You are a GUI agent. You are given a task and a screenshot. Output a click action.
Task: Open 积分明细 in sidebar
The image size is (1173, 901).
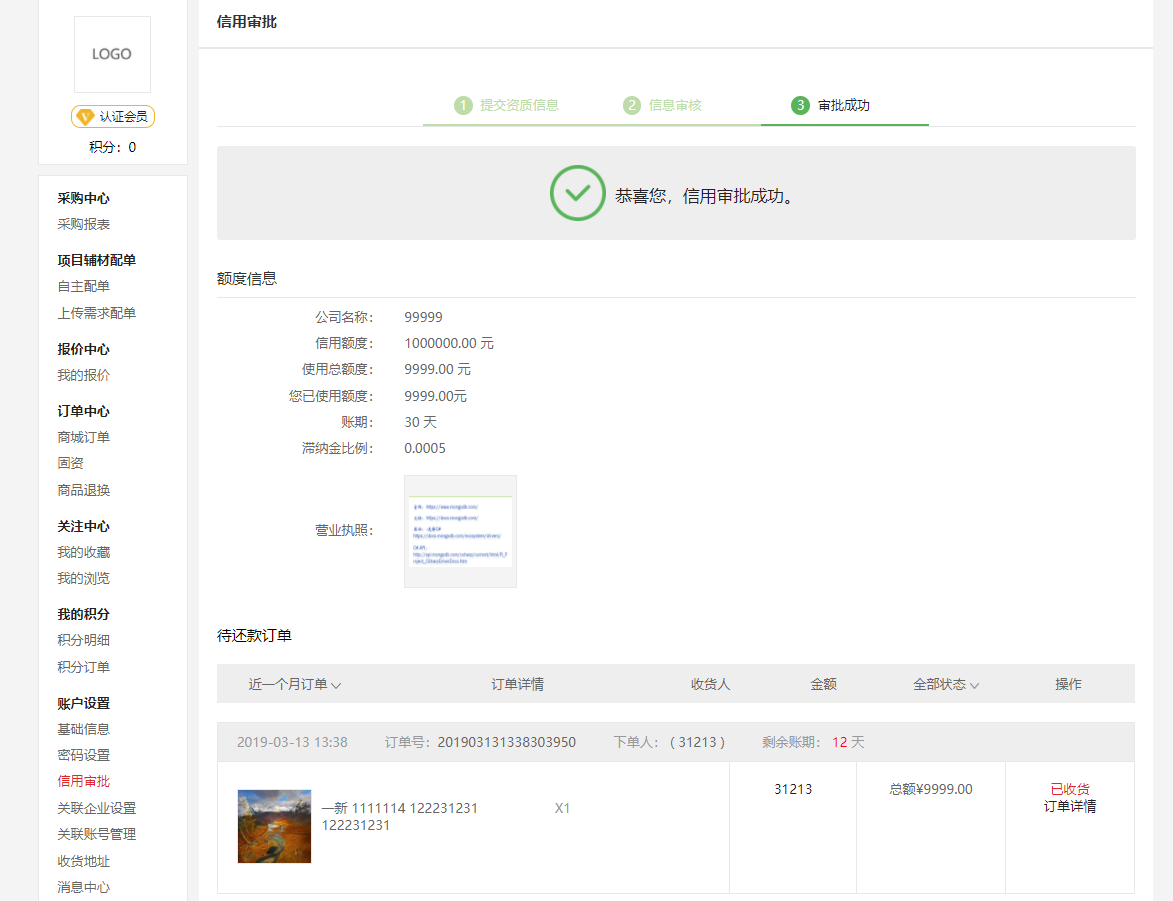coord(84,640)
